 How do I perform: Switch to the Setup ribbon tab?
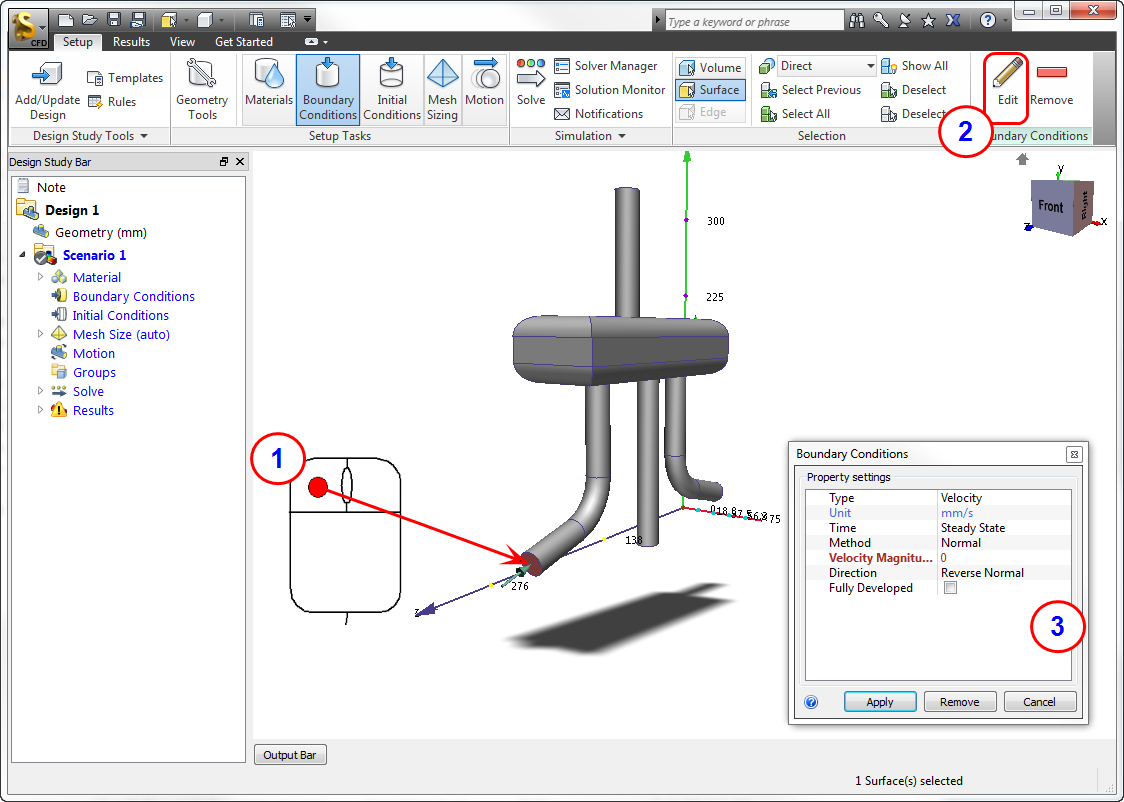pos(77,42)
